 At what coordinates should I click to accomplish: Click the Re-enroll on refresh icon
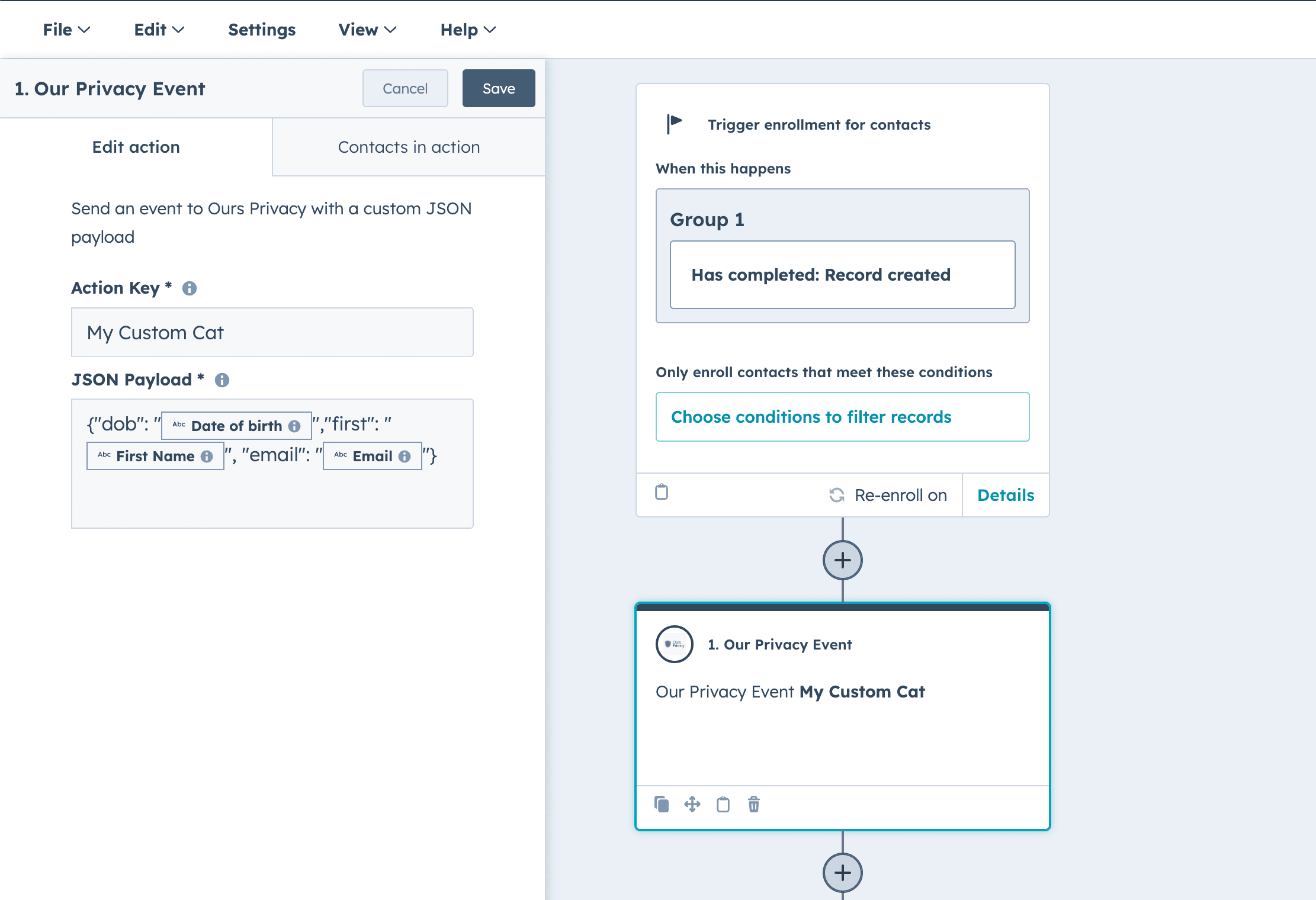tap(837, 495)
